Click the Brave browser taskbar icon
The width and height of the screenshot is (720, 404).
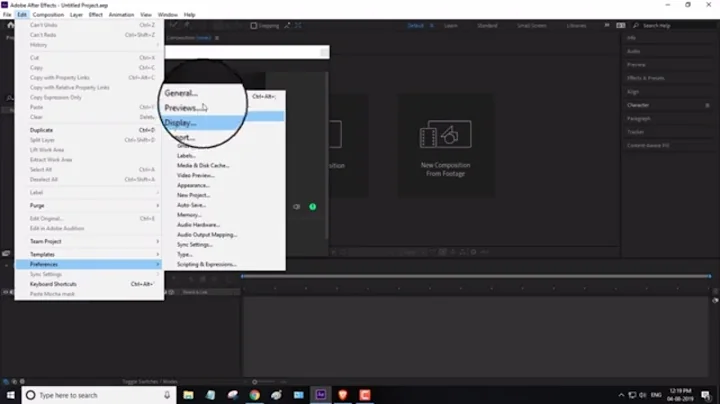pyautogui.click(x=343, y=395)
